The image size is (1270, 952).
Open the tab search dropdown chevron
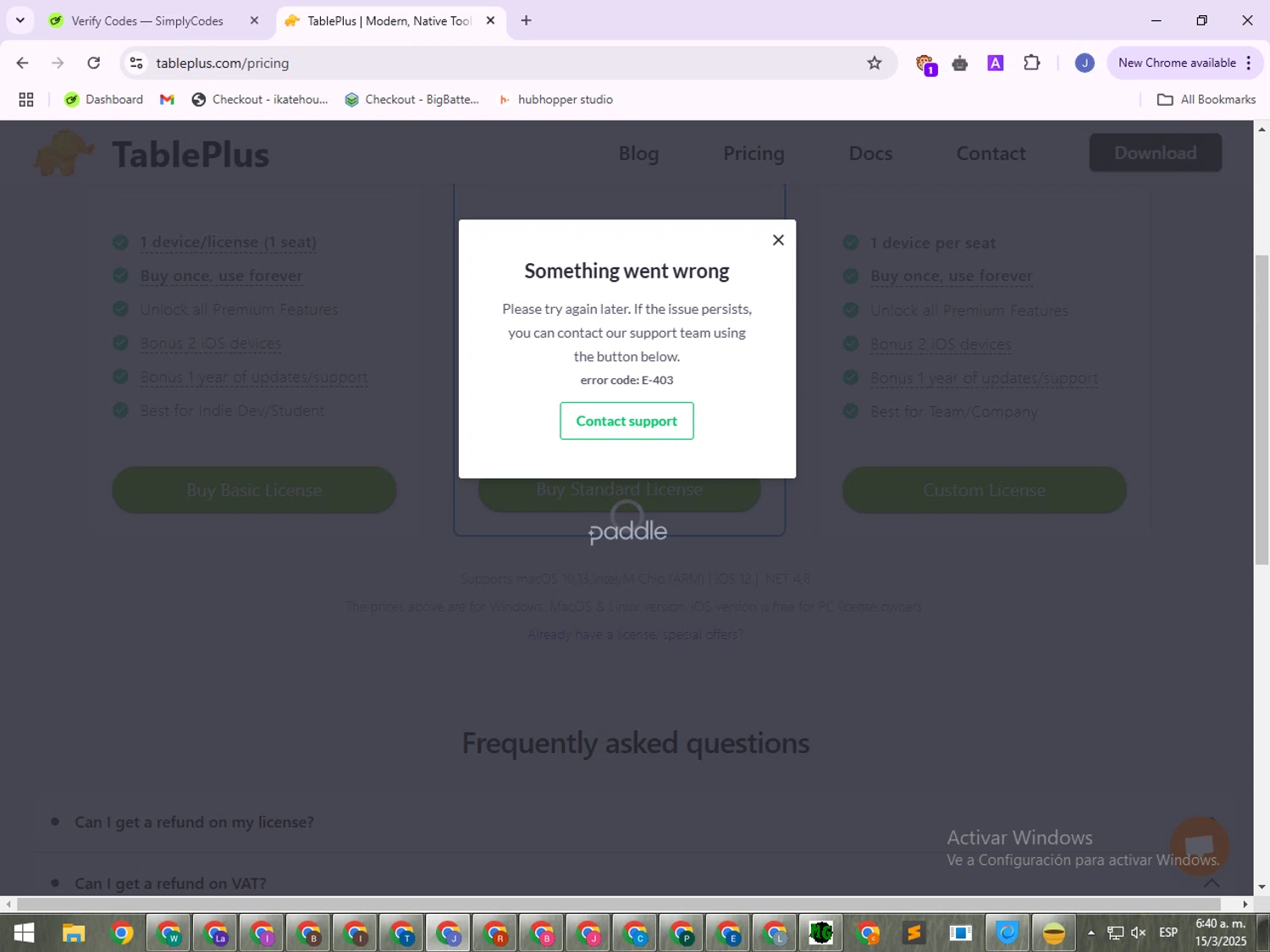coord(20,20)
